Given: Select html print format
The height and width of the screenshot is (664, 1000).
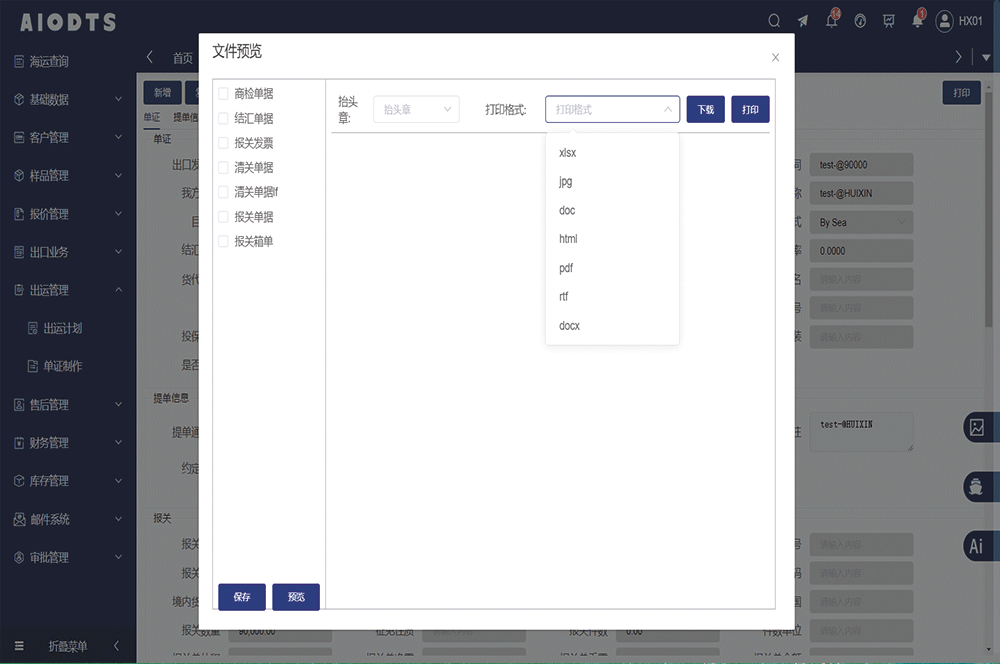Looking at the screenshot, I should click(x=612, y=239).
